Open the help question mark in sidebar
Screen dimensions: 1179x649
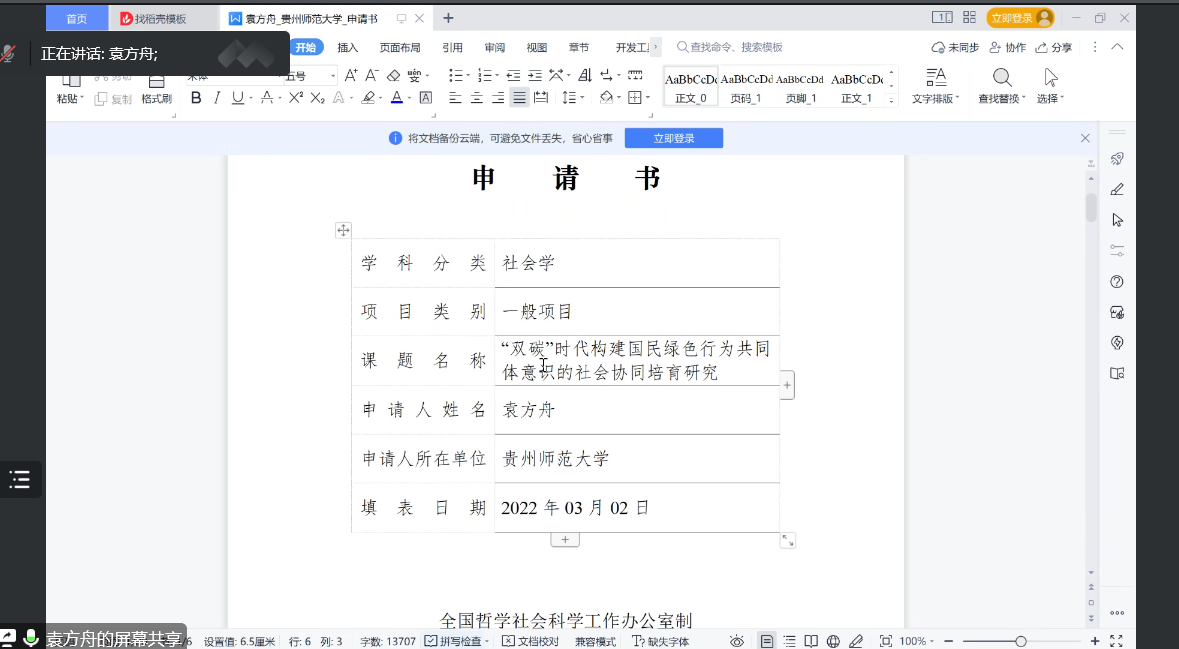pos(1117,282)
